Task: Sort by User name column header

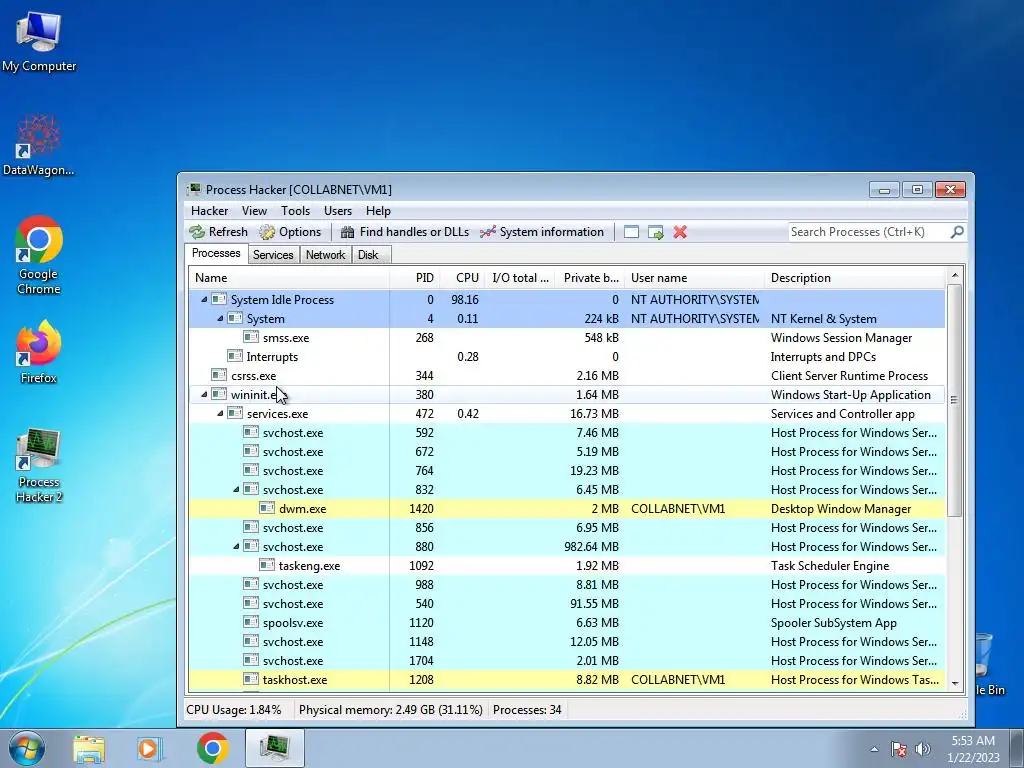Action: click(694, 278)
